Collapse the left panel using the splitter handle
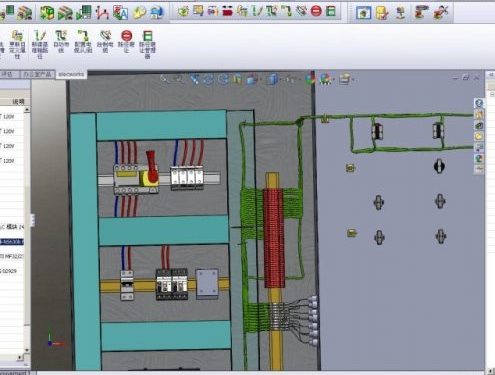This screenshot has height=375, width=495. coord(32,220)
